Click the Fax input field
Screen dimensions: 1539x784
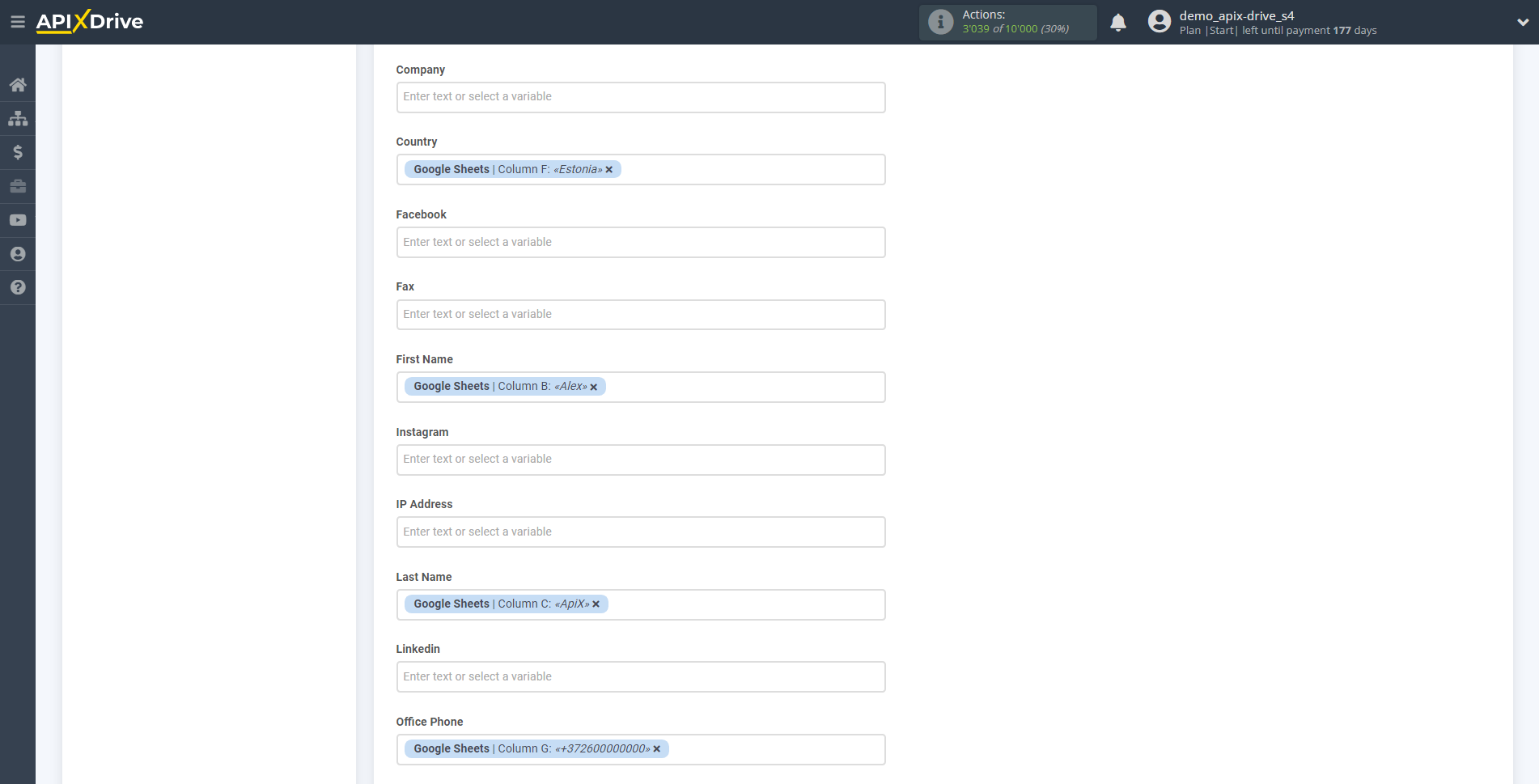click(x=641, y=315)
